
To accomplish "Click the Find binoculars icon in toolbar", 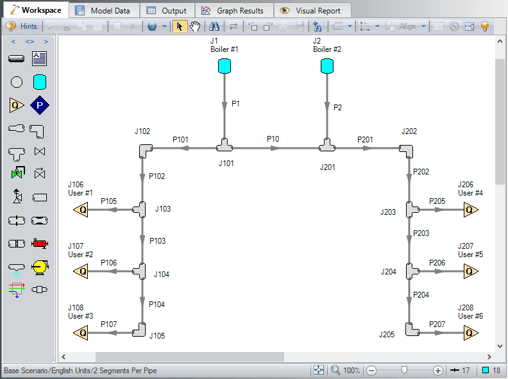I will point(214,26).
